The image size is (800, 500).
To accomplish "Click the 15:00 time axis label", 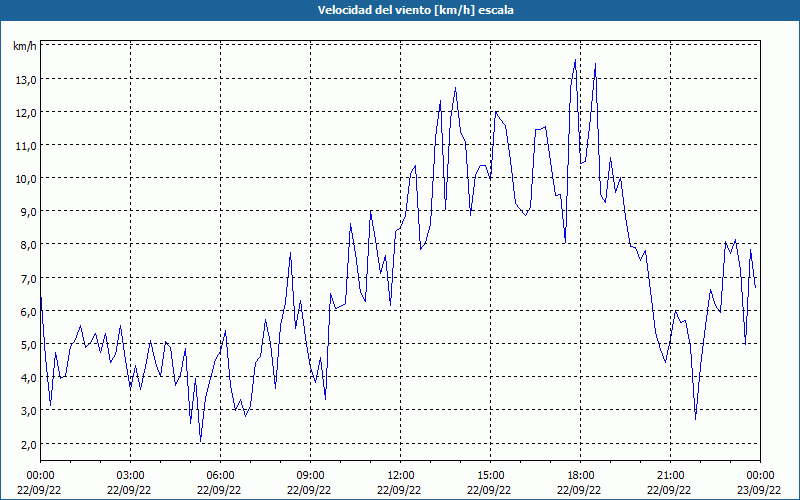I will click(490, 476).
